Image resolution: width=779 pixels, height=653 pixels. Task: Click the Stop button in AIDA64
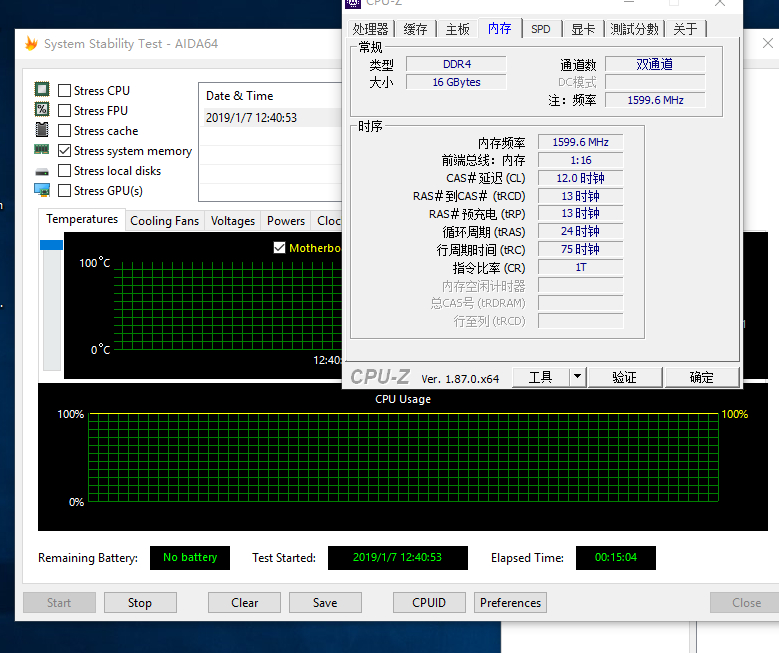(x=140, y=602)
